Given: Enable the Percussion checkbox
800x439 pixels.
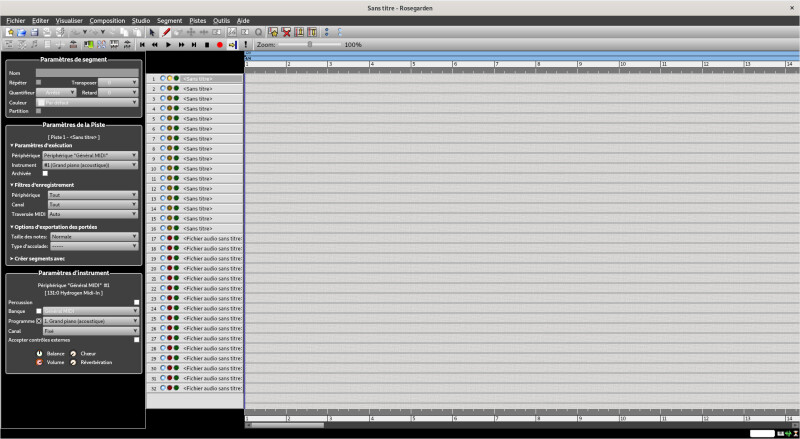Looking at the screenshot, I should pos(136,302).
